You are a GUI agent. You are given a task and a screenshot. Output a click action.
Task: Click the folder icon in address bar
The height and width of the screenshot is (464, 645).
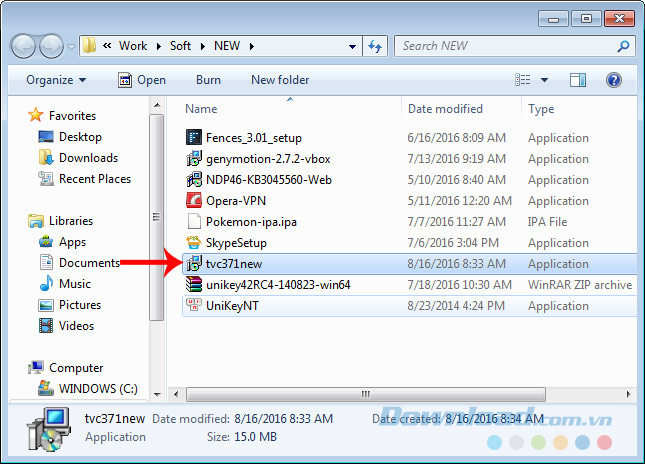click(x=89, y=45)
